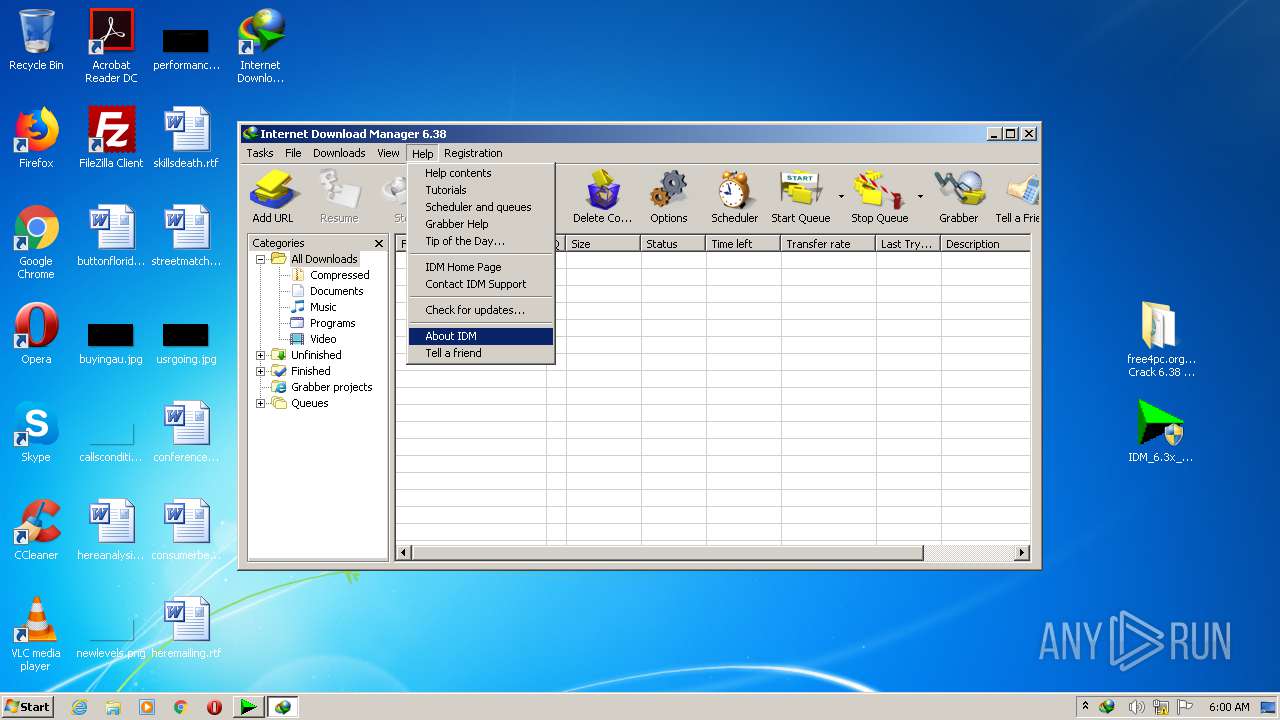Select the Acrobat Reader DC desktop icon
This screenshot has width=1280, height=720.
click(x=111, y=46)
